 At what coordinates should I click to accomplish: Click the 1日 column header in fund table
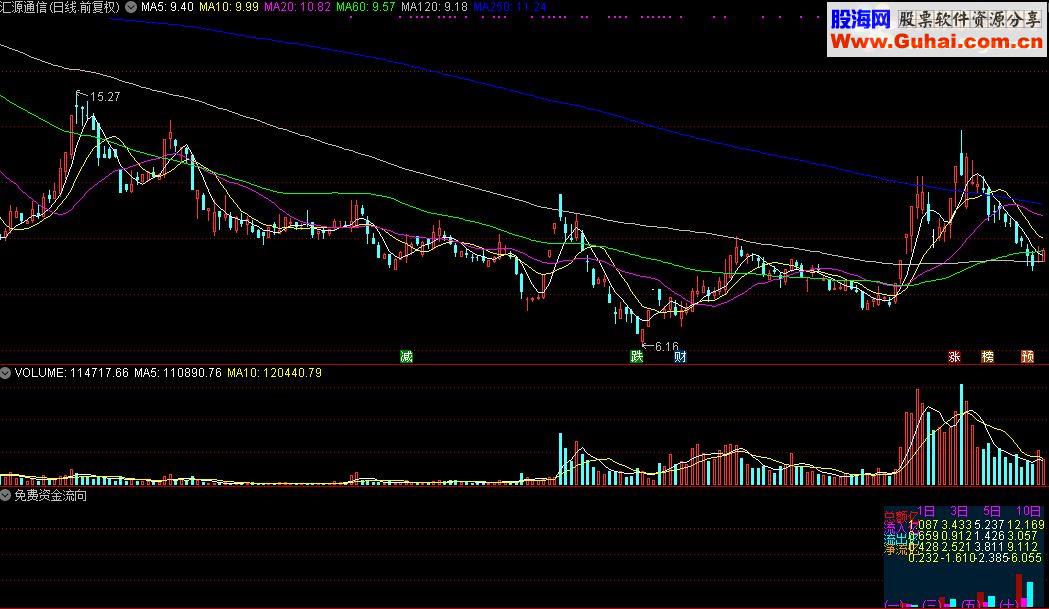(926, 512)
